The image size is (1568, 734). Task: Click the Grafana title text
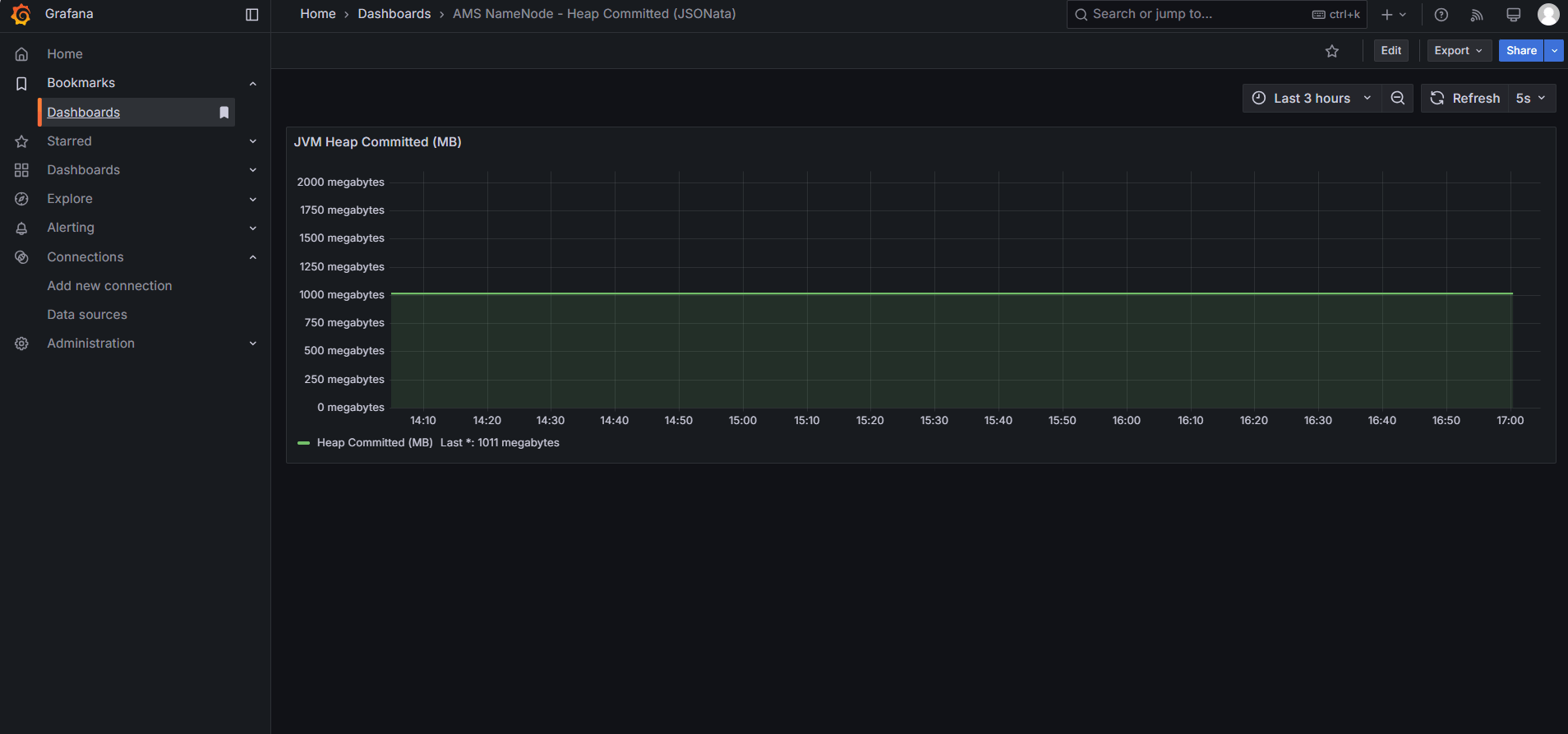(69, 14)
